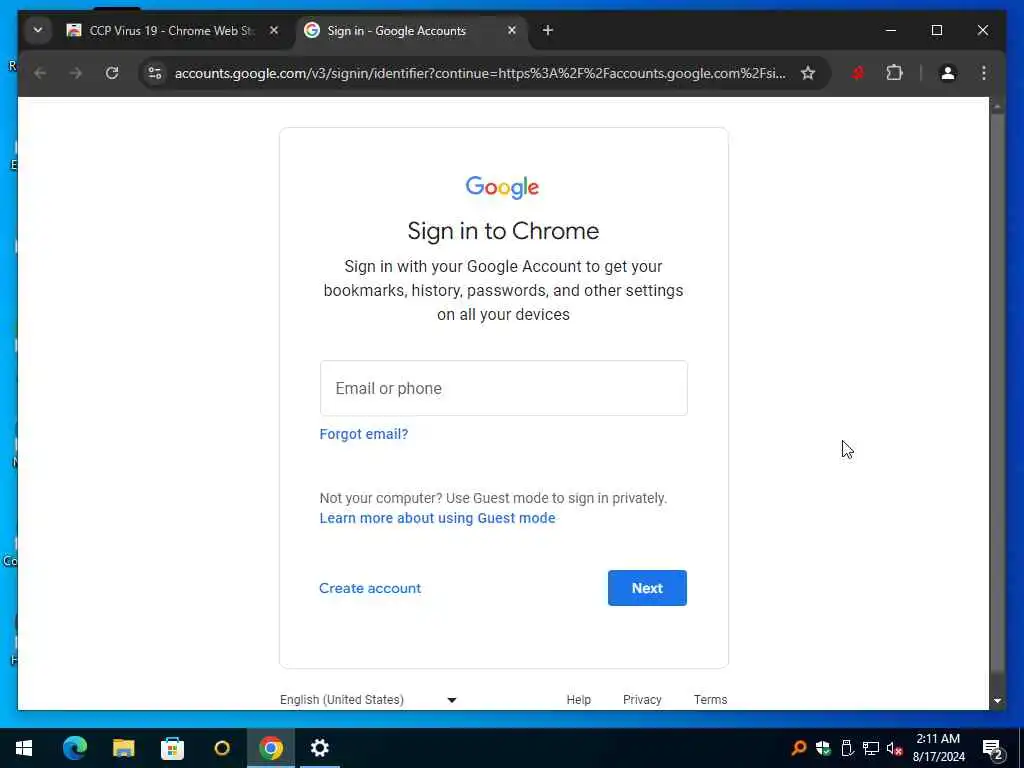Open the Forgot email? link

click(364, 434)
